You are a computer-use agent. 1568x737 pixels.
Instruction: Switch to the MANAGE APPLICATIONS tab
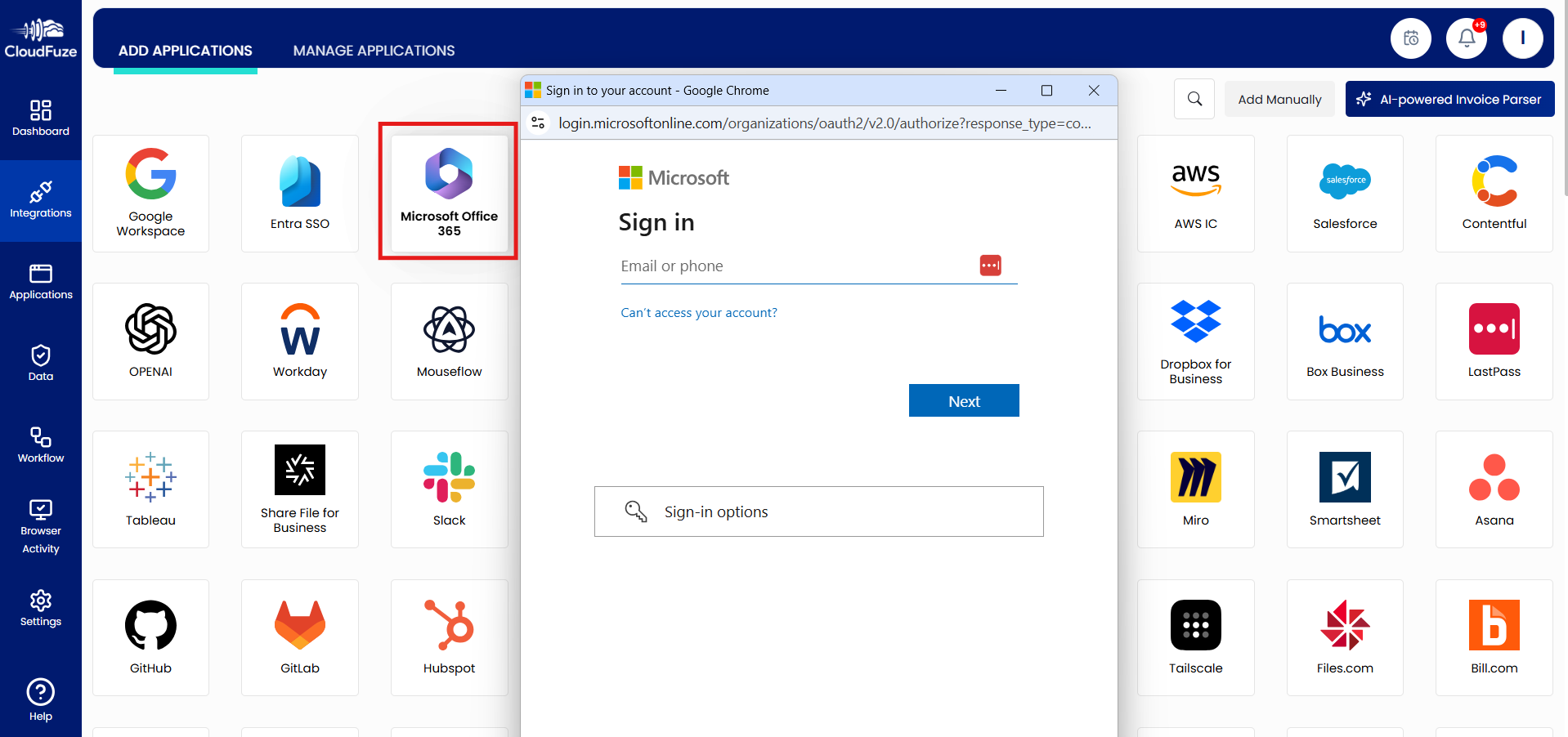(x=374, y=50)
